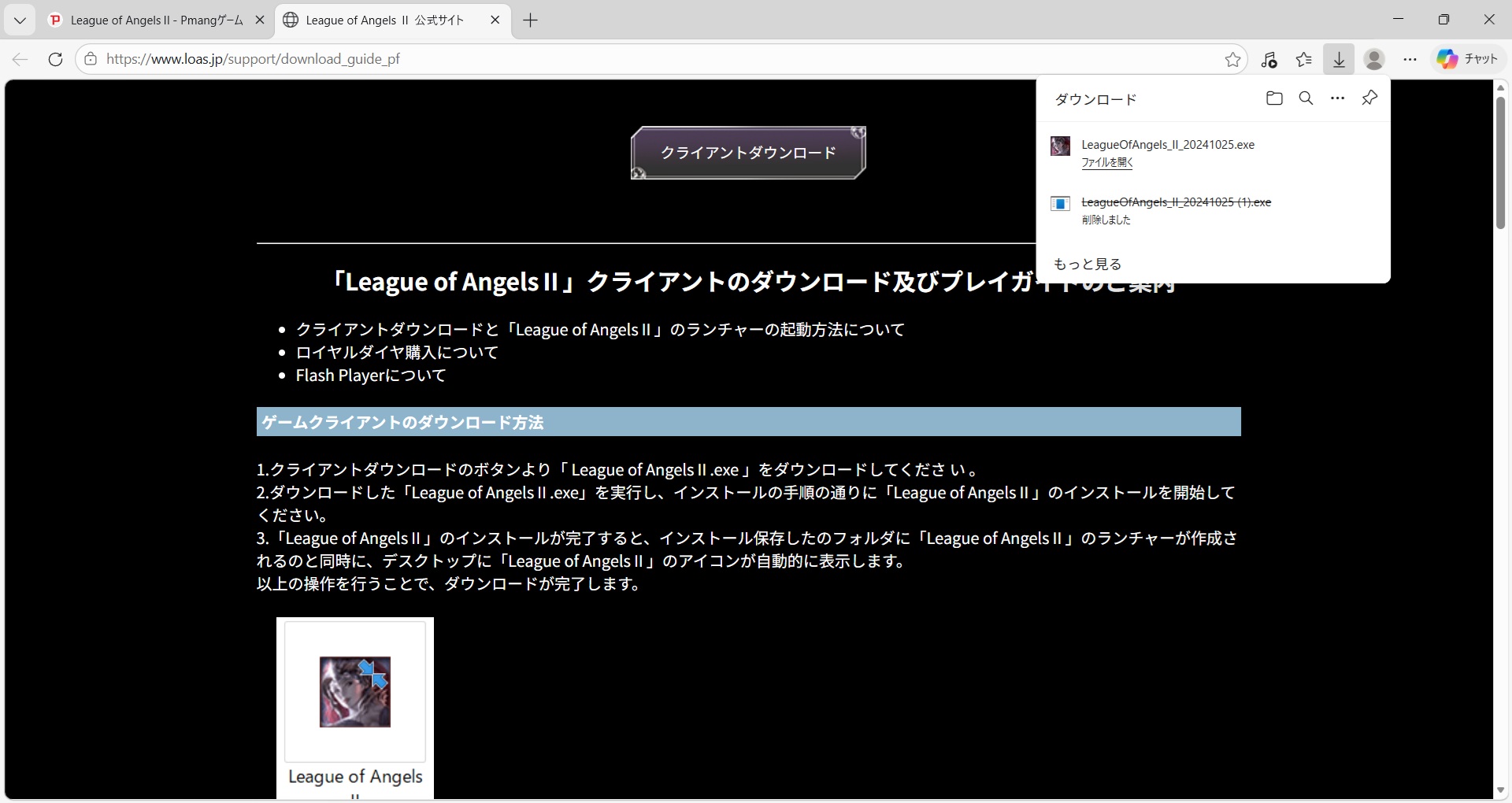This screenshot has width=1512, height=803.
Task: Open the favorites list icon on the toolbar
Action: coord(1304,59)
